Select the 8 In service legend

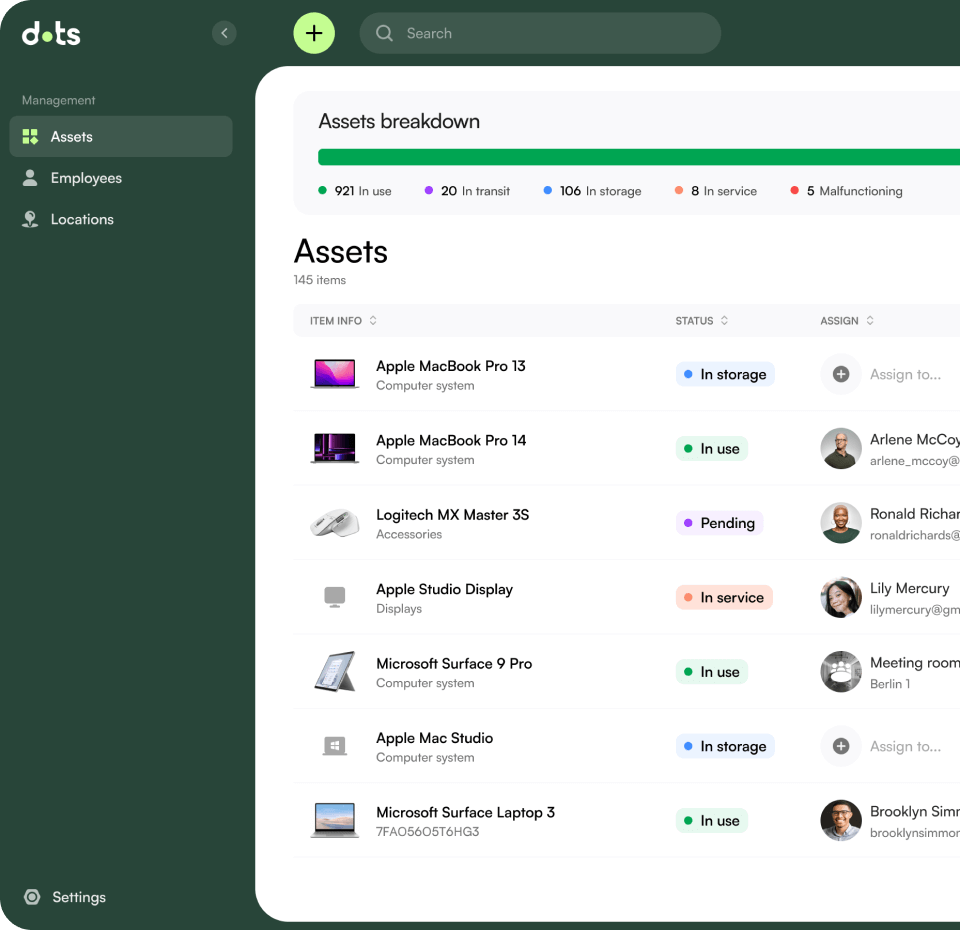716,191
